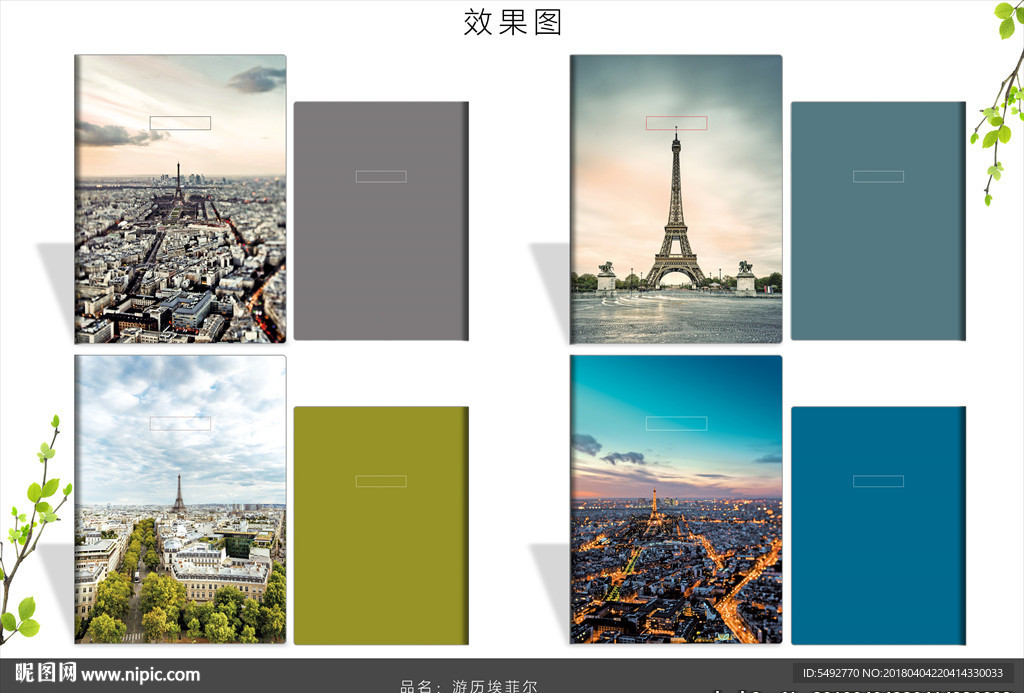Click label box on olive green cover
Screen dimensions: 1024x693
(381, 481)
